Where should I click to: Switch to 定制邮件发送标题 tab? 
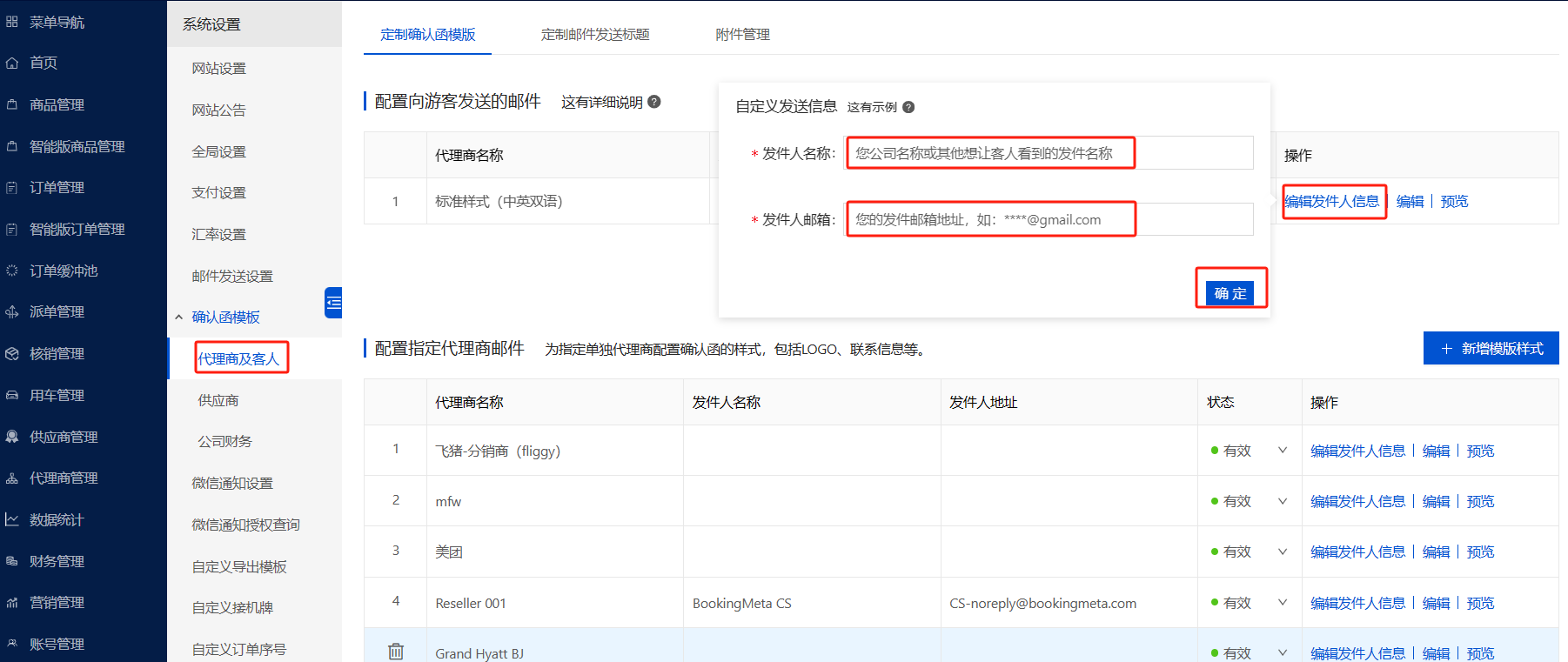pos(595,35)
